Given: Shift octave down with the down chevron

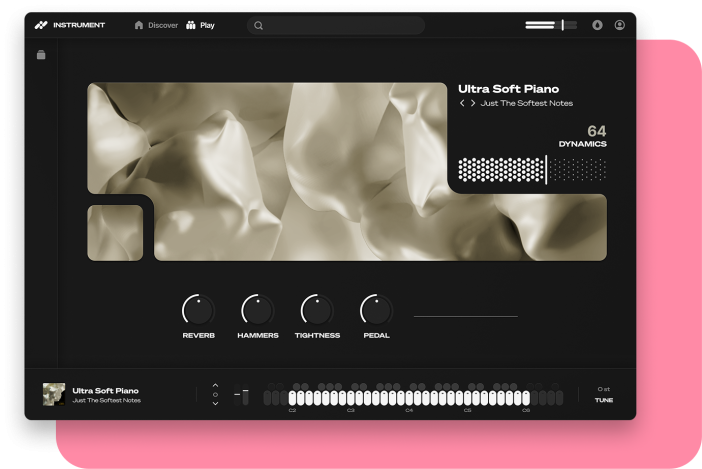Looking at the screenshot, I should point(215,404).
